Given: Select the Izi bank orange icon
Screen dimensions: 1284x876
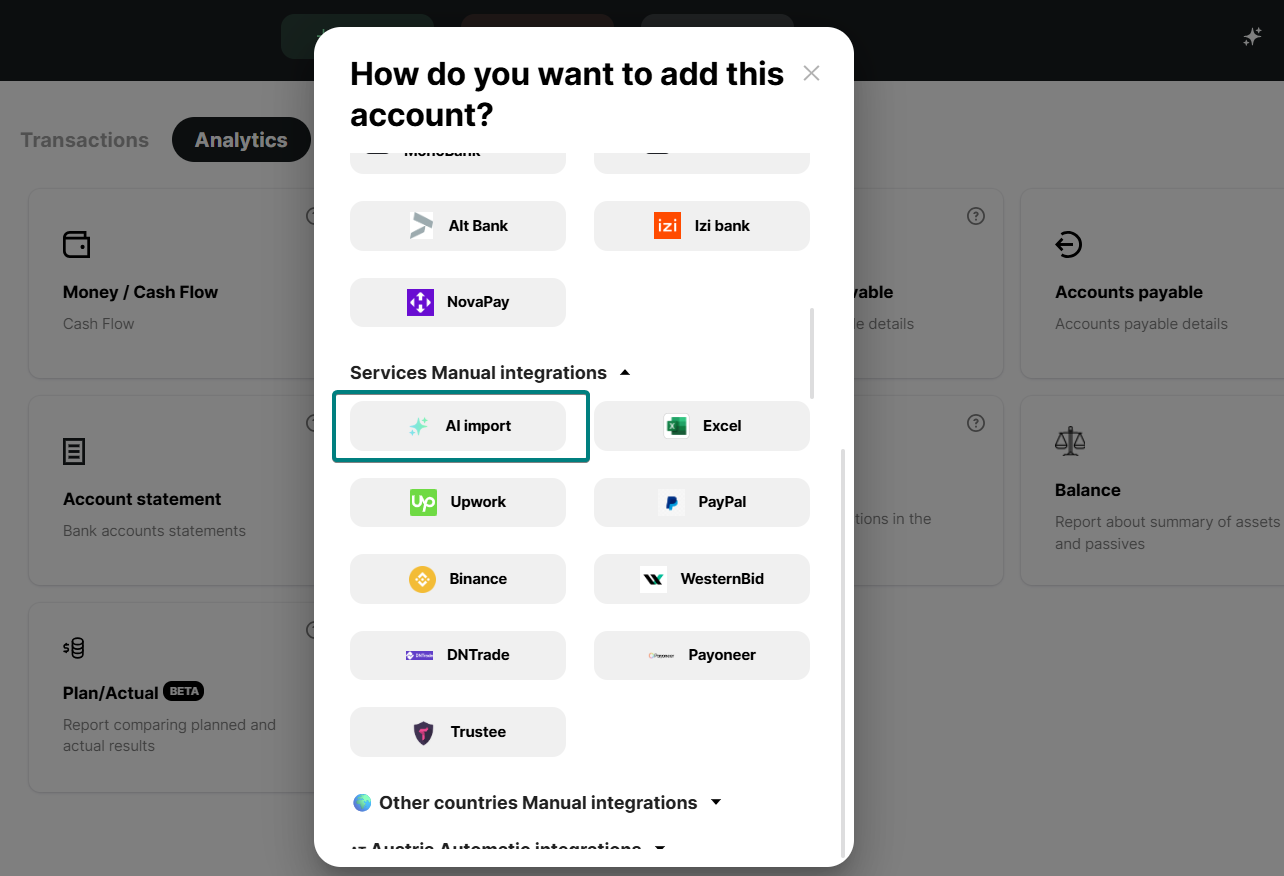Looking at the screenshot, I should point(667,226).
